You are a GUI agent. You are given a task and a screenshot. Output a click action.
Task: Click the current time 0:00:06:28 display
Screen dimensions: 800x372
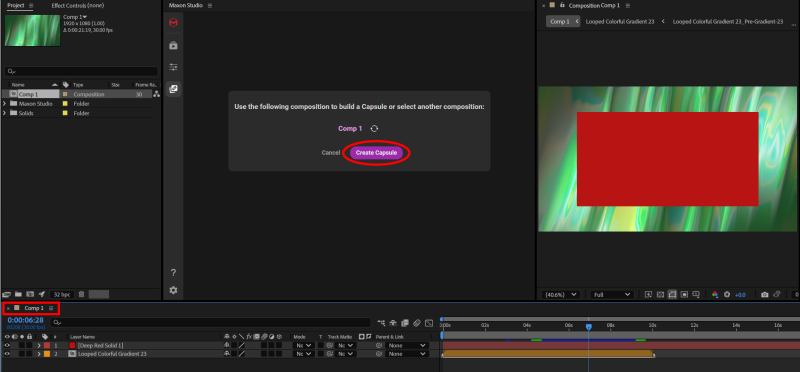pos(25,320)
